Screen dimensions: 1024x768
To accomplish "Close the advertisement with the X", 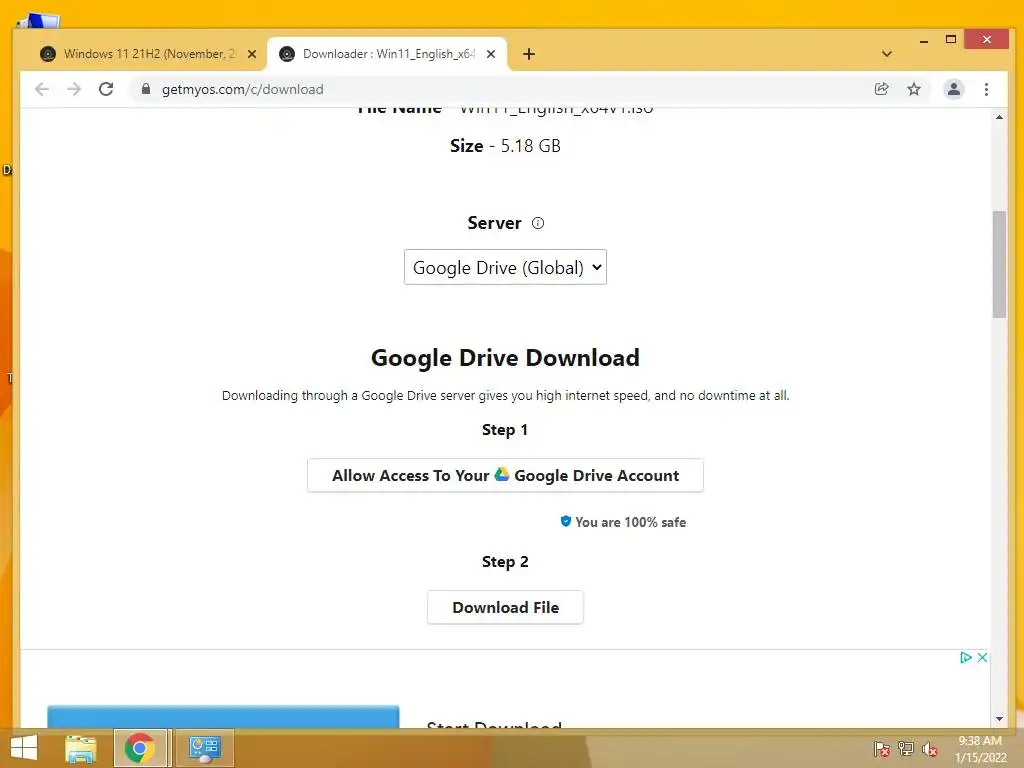I will 982,658.
